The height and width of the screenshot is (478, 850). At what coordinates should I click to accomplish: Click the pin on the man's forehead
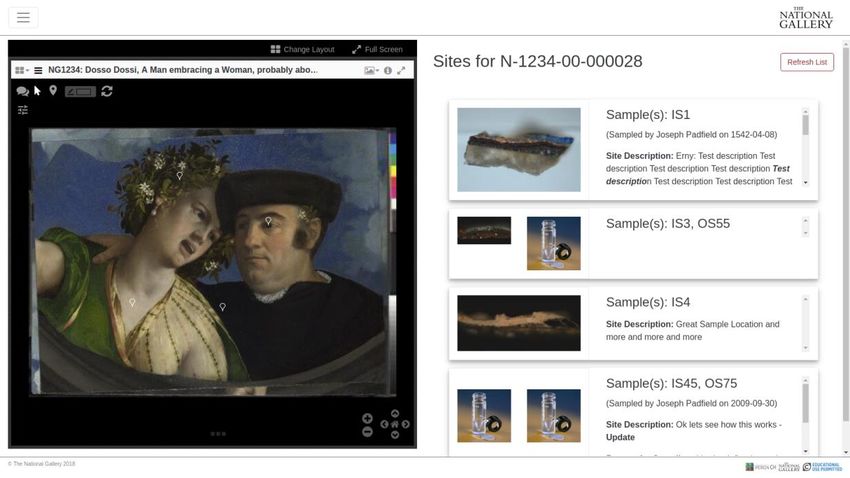point(268,221)
